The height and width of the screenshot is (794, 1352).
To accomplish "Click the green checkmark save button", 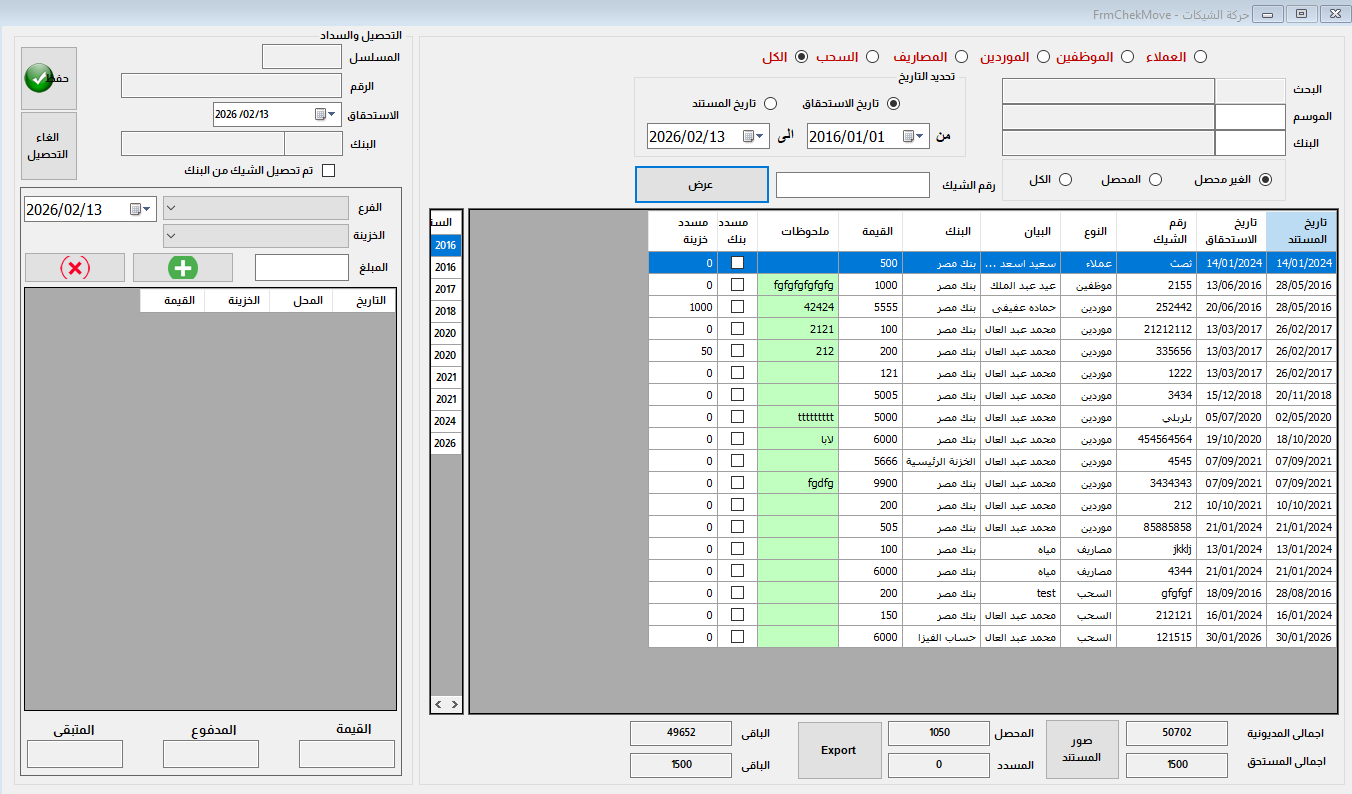I will tap(48, 78).
